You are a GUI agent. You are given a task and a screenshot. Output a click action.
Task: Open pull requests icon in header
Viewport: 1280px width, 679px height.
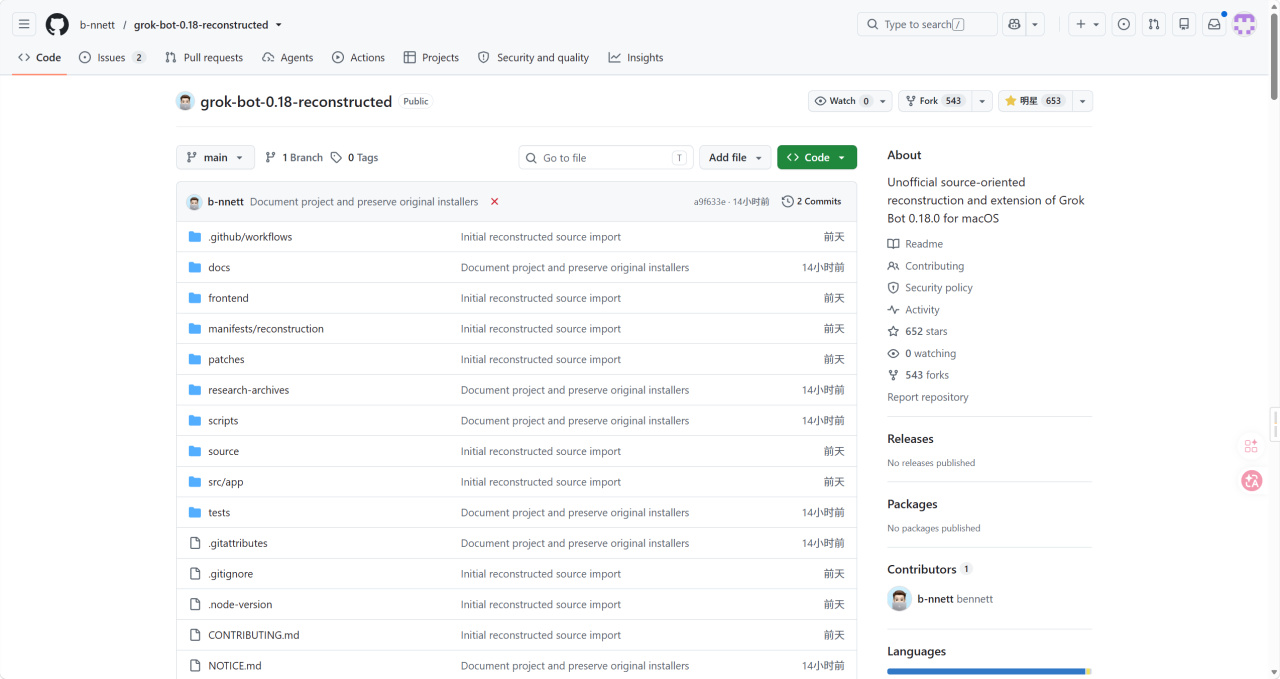coord(1154,24)
